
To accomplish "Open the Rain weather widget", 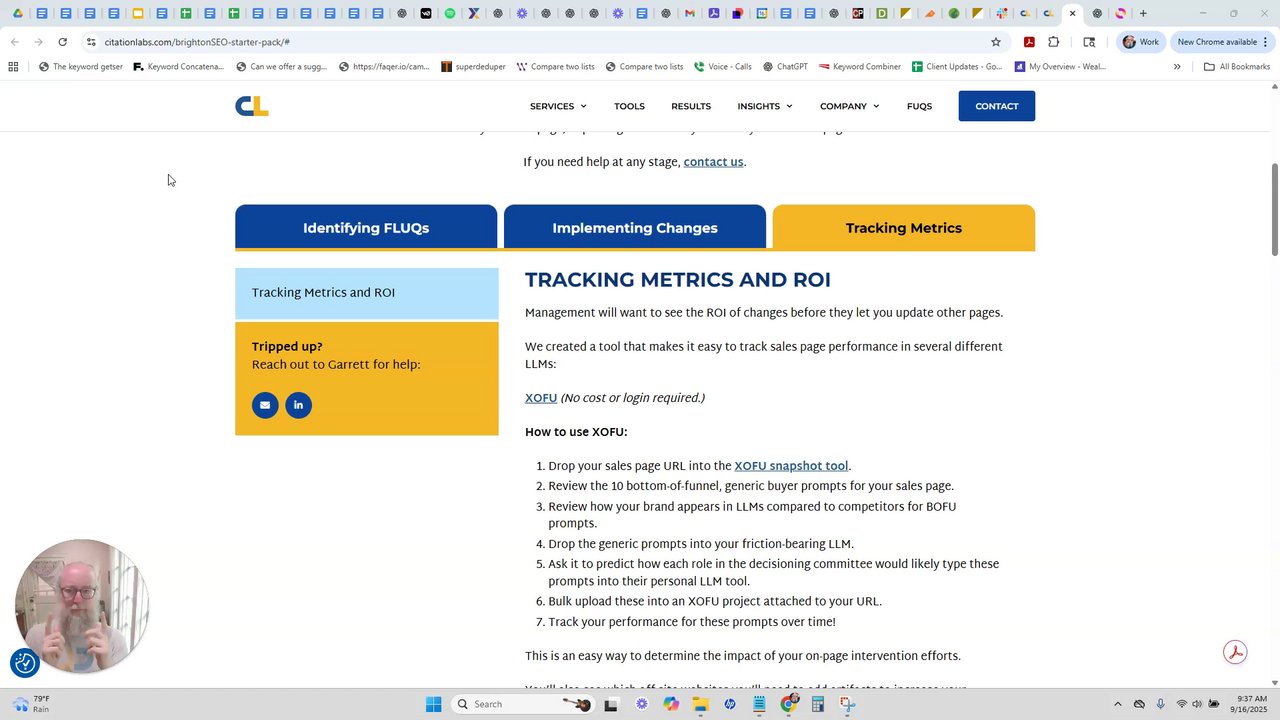I will [30, 704].
